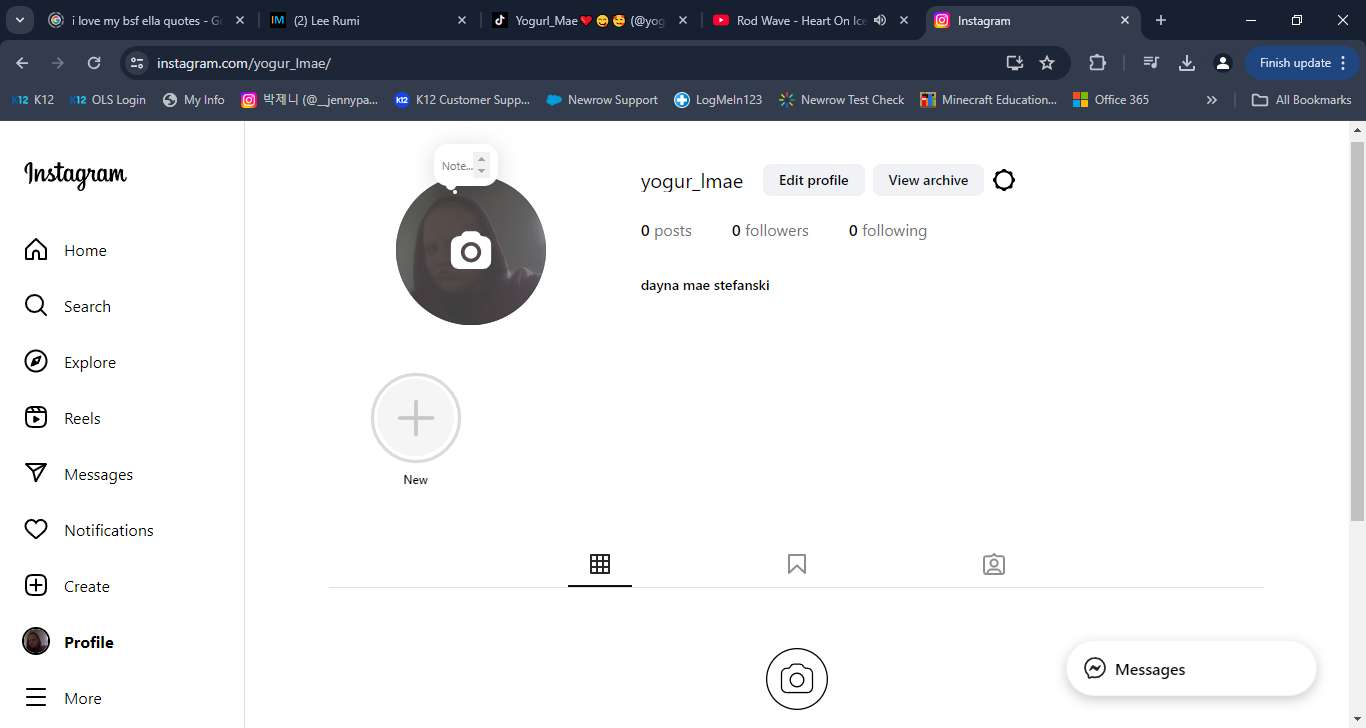Viewport: 1366px width, 728px height.
Task: Click install app icon in address bar
Action: pos(1015,63)
